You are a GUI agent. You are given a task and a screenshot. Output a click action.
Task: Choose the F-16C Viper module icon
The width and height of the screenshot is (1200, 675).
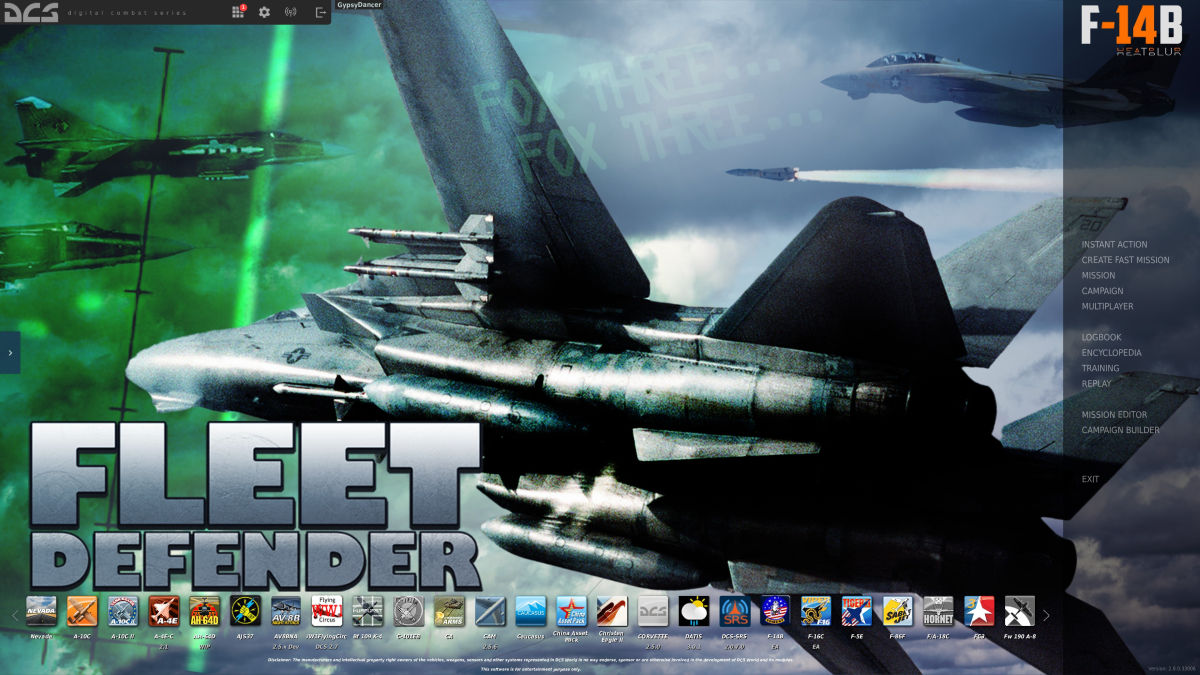pos(816,610)
